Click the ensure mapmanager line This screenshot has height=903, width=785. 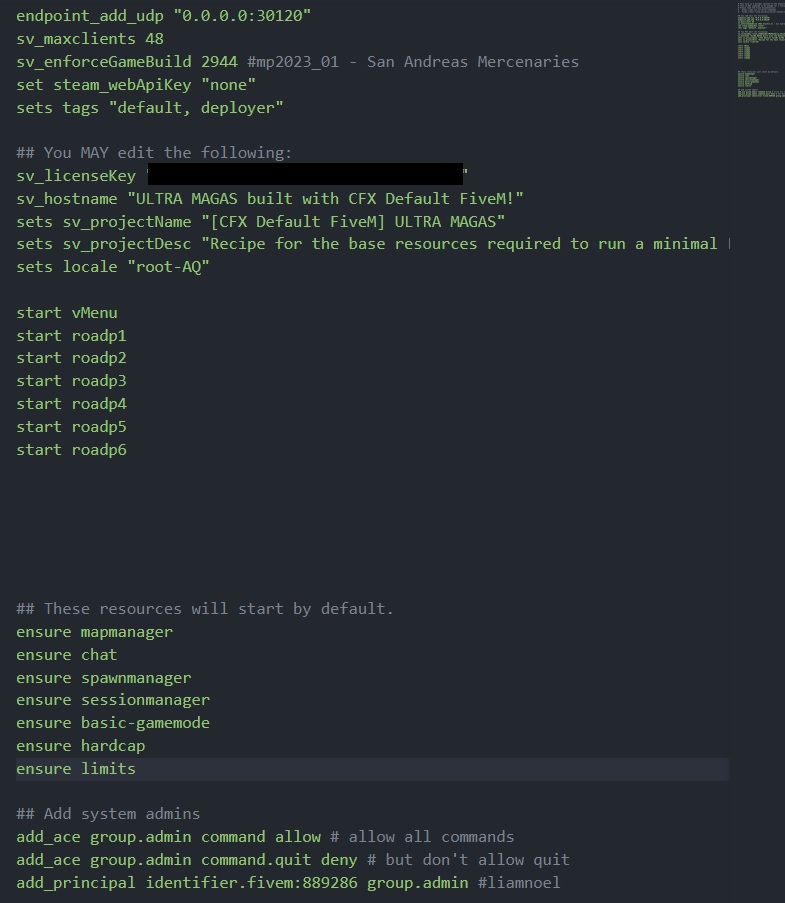(94, 632)
